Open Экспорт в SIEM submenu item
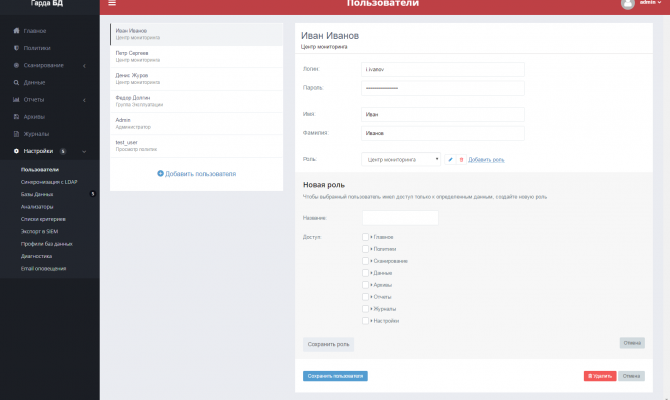 tap(39, 232)
